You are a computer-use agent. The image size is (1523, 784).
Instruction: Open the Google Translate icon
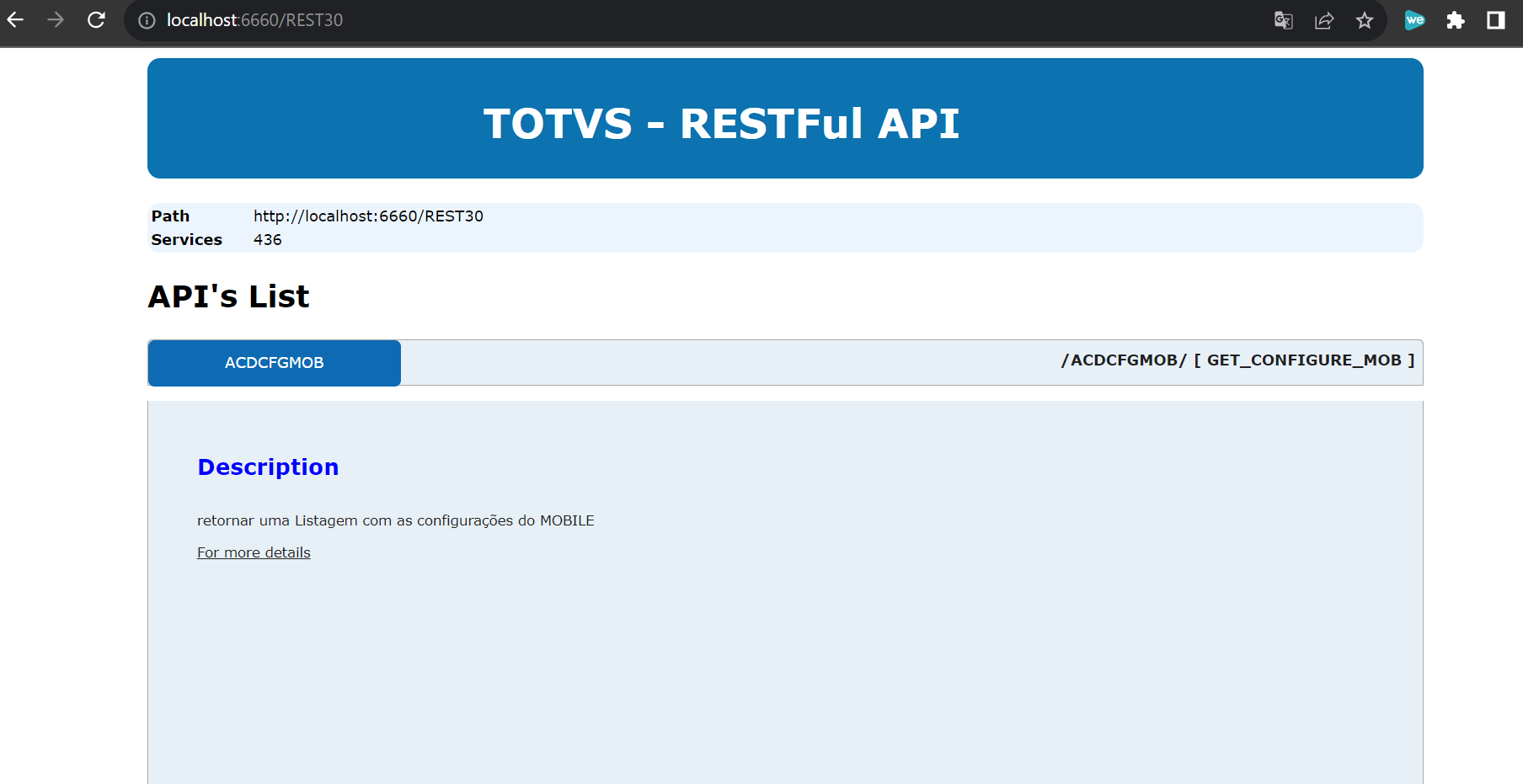click(1283, 20)
